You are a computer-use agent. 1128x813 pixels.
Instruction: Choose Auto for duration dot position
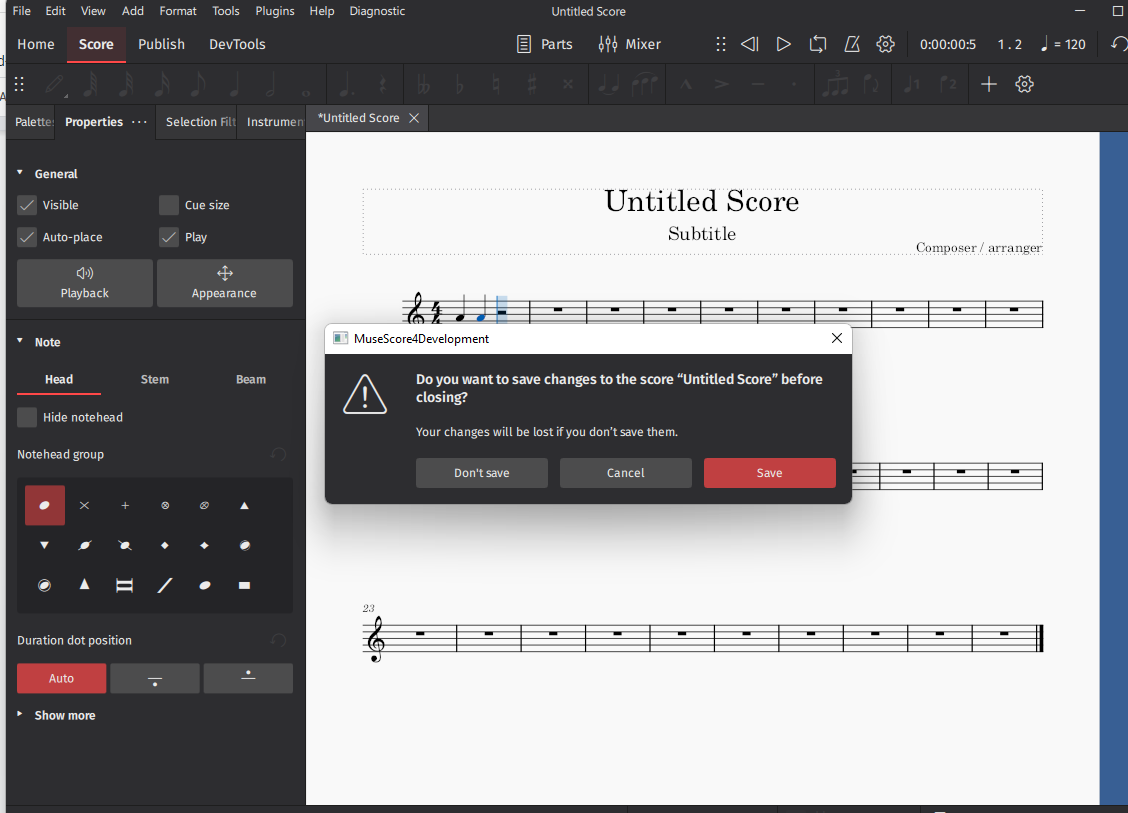pyautogui.click(x=61, y=678)
